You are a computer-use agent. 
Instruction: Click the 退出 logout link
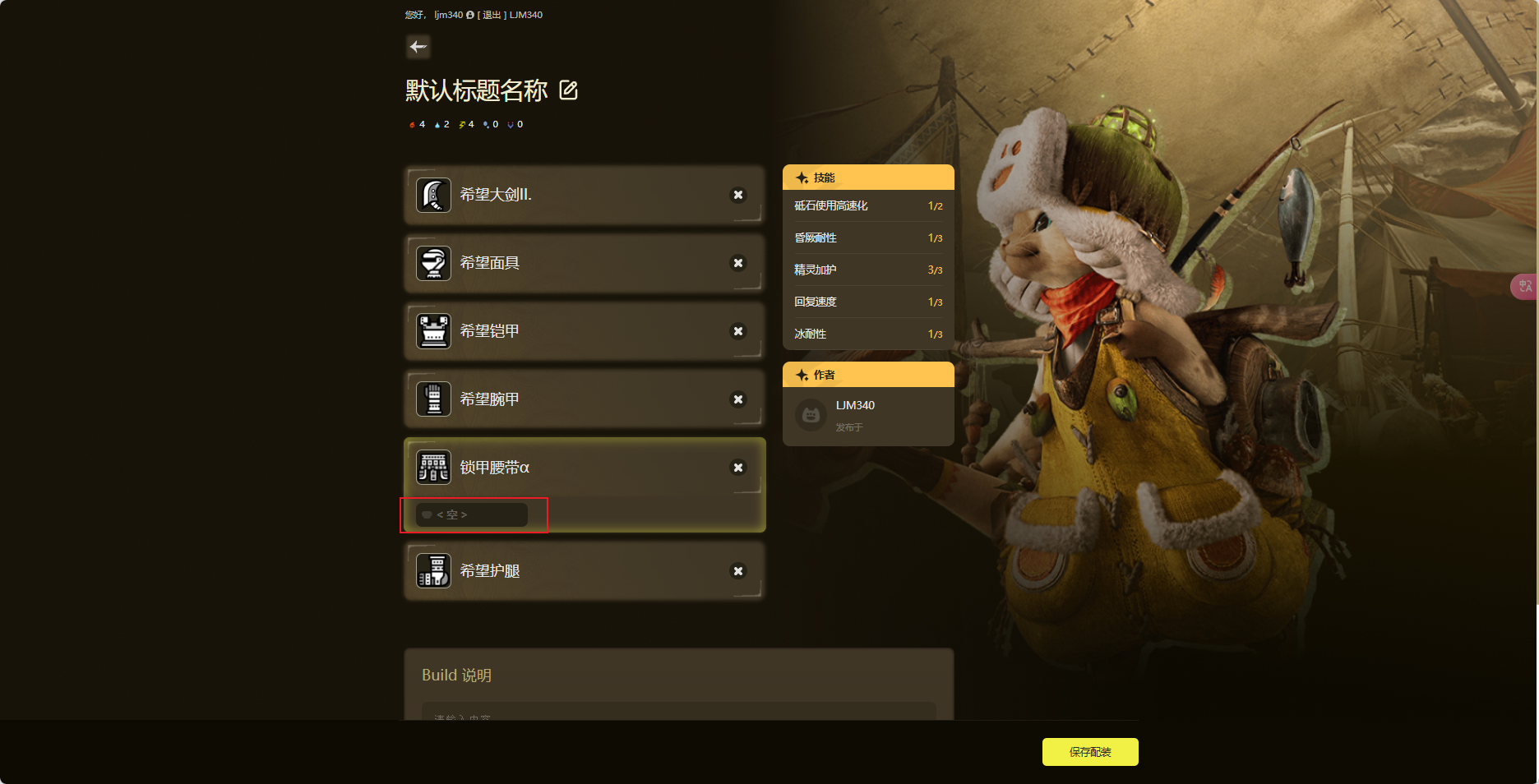492,15
